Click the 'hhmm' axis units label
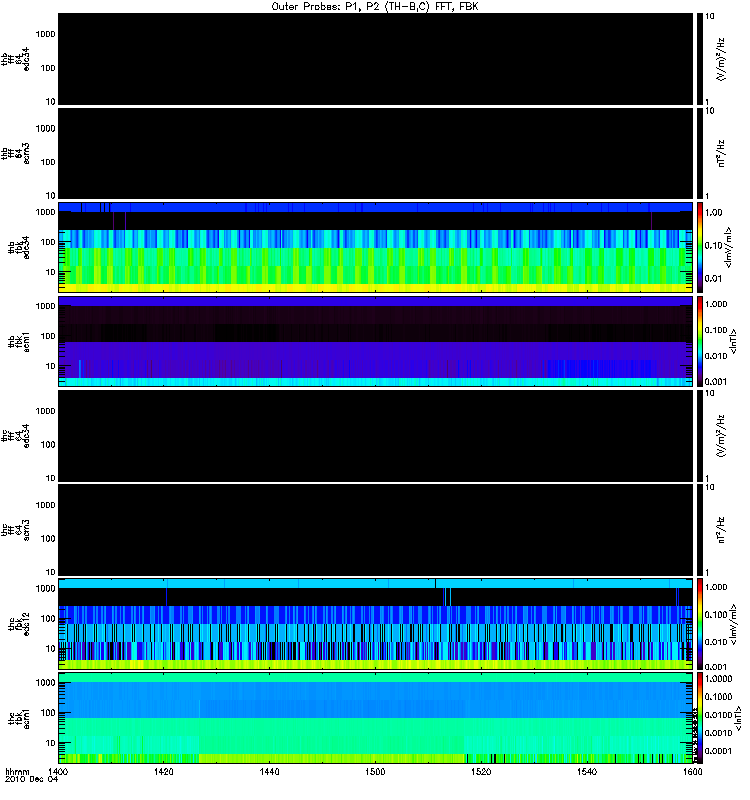 [x=17, y=771]
